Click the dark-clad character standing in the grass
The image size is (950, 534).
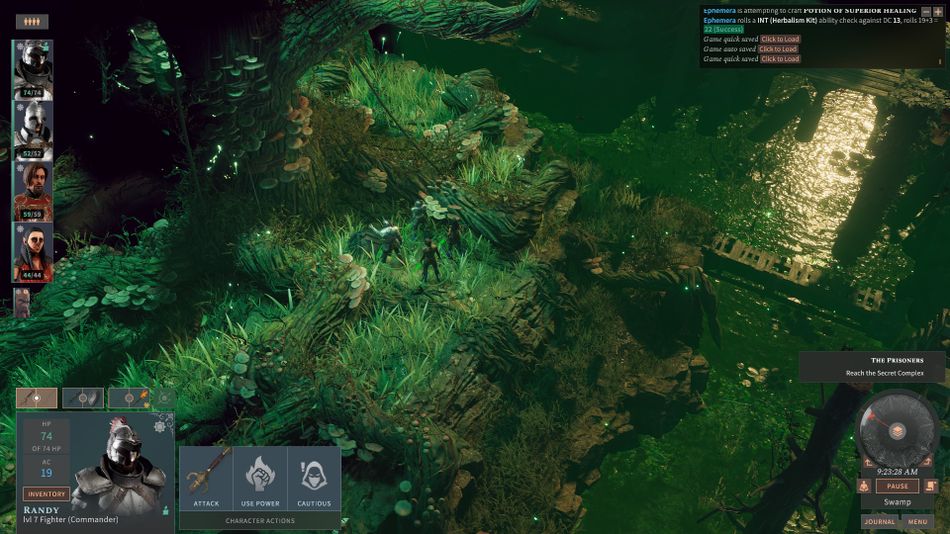[430, 261]
